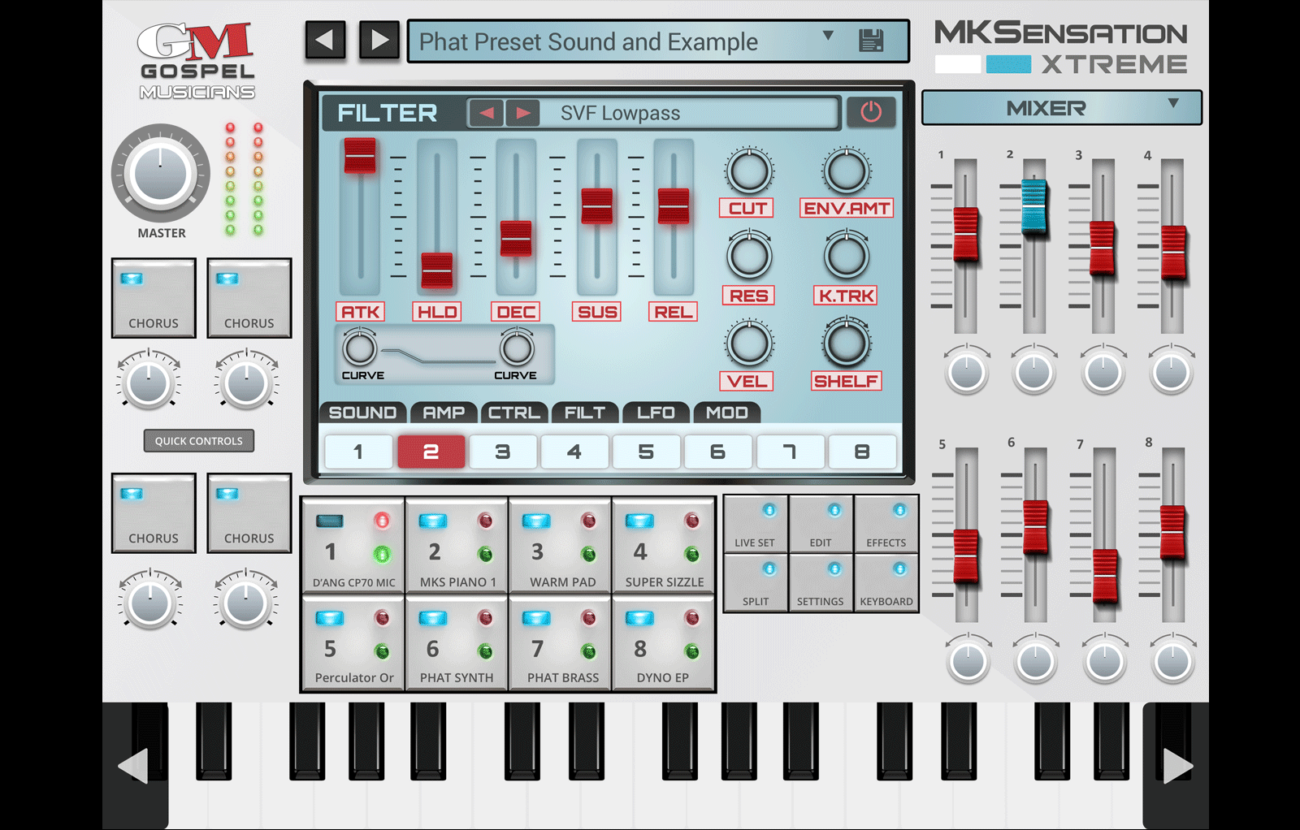Toggle red LED on D'ANG CP70 MIC slot

pos(382,521)
